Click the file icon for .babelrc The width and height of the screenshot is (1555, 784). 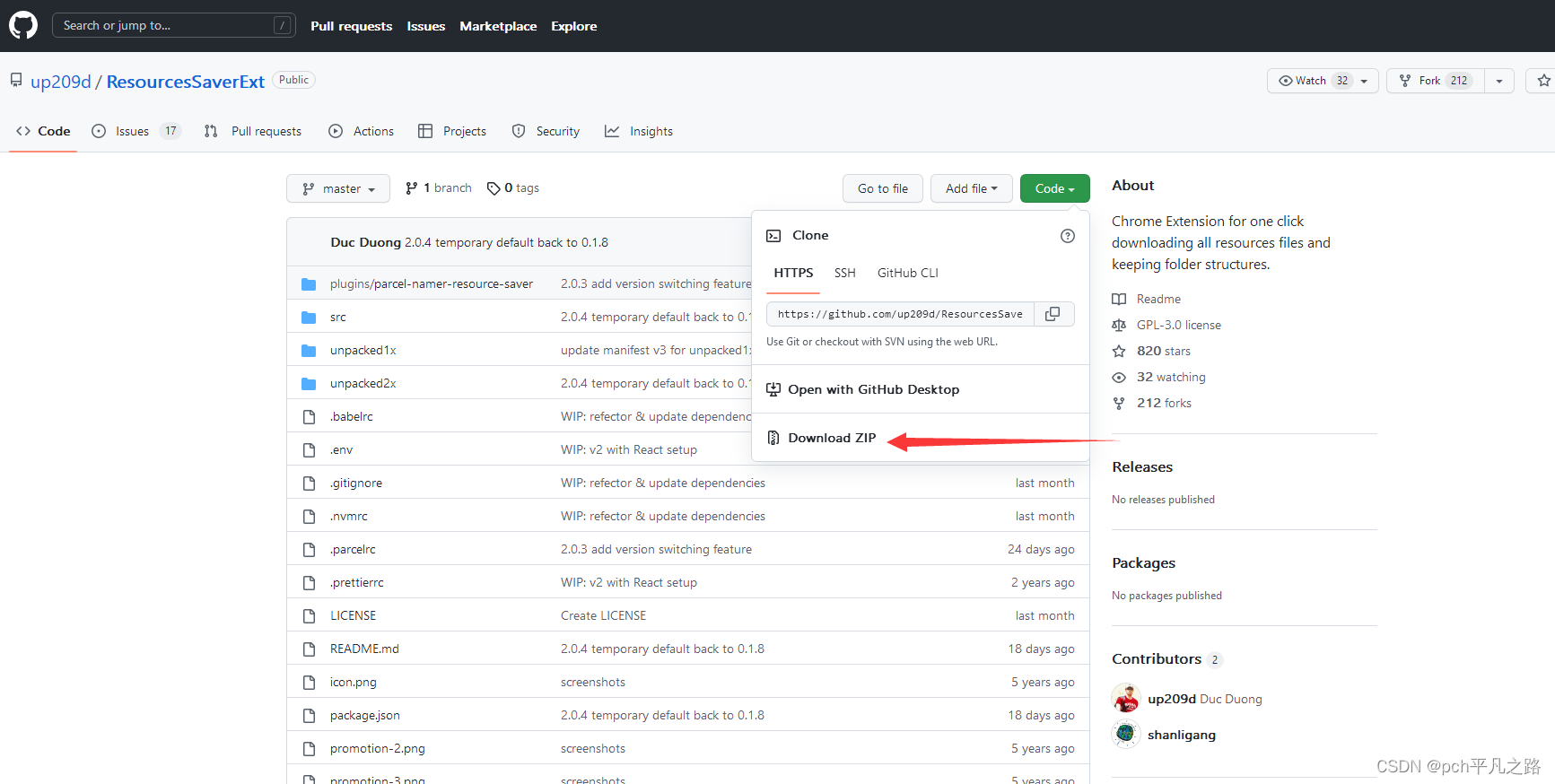tap(310, 417)
